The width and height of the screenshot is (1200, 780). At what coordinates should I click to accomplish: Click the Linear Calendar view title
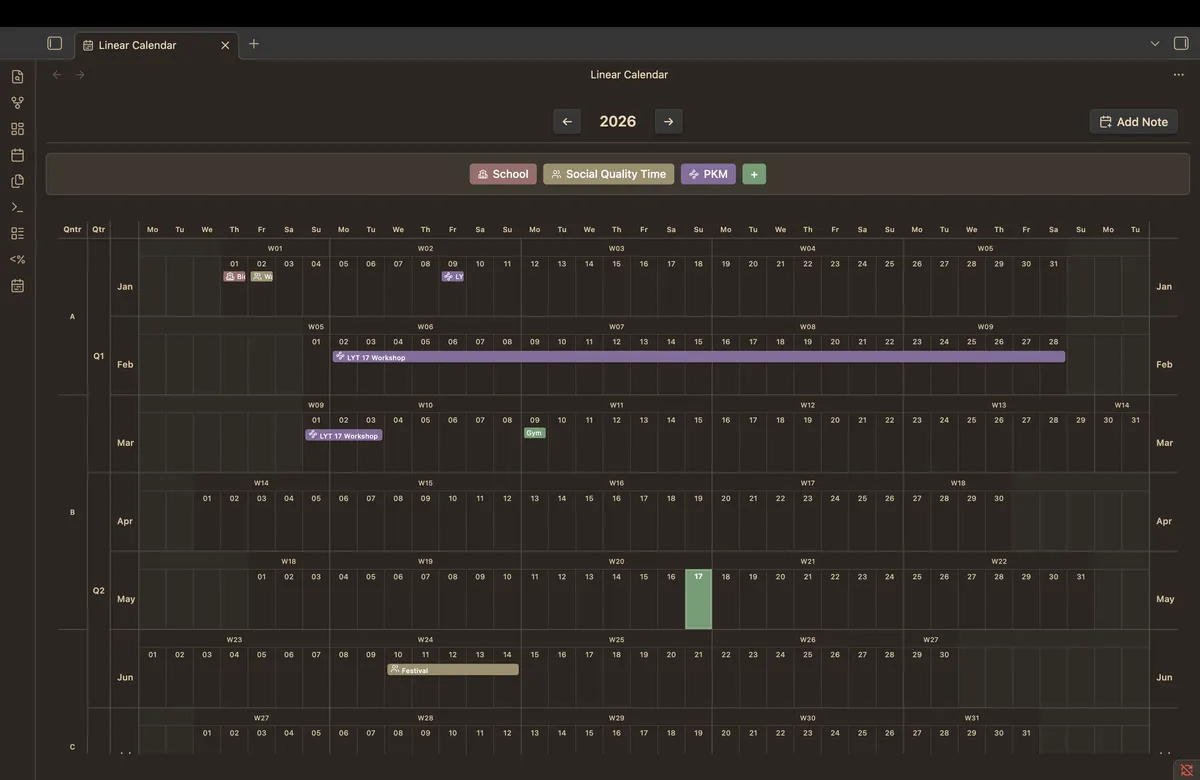click(629, 75)
